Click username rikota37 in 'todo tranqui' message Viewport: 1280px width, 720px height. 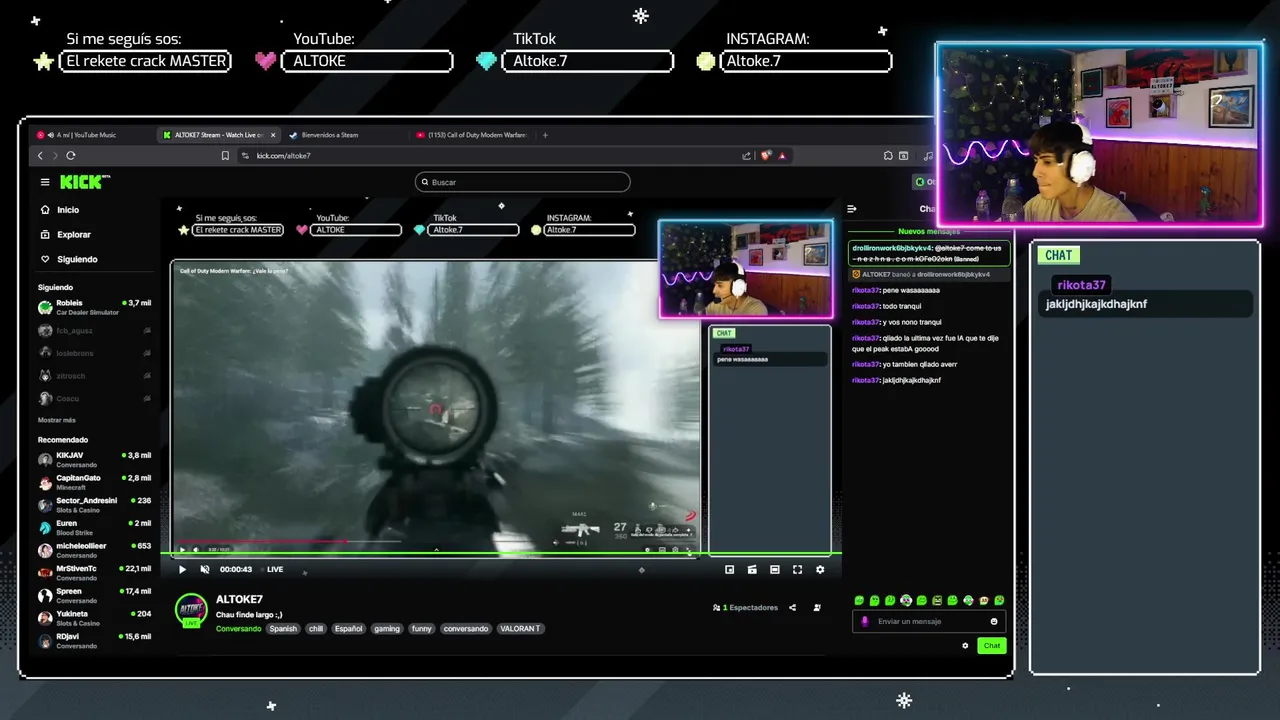(866, 306)
